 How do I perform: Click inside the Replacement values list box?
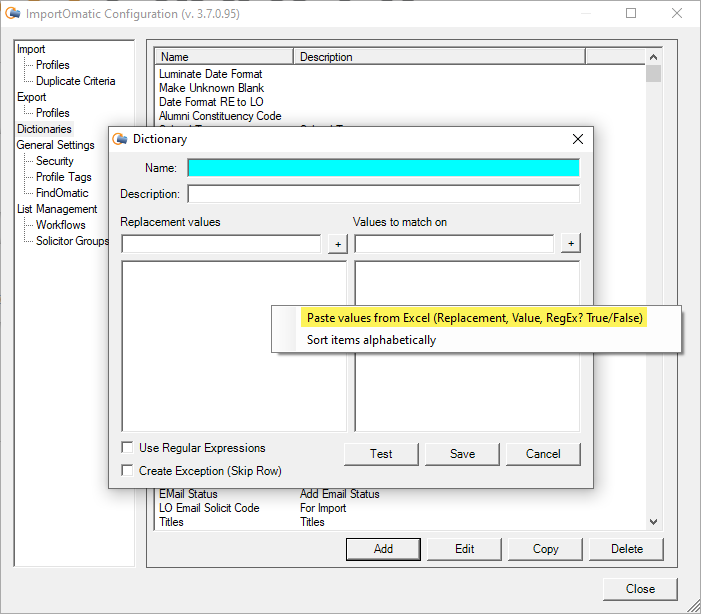tap(234, 346)
